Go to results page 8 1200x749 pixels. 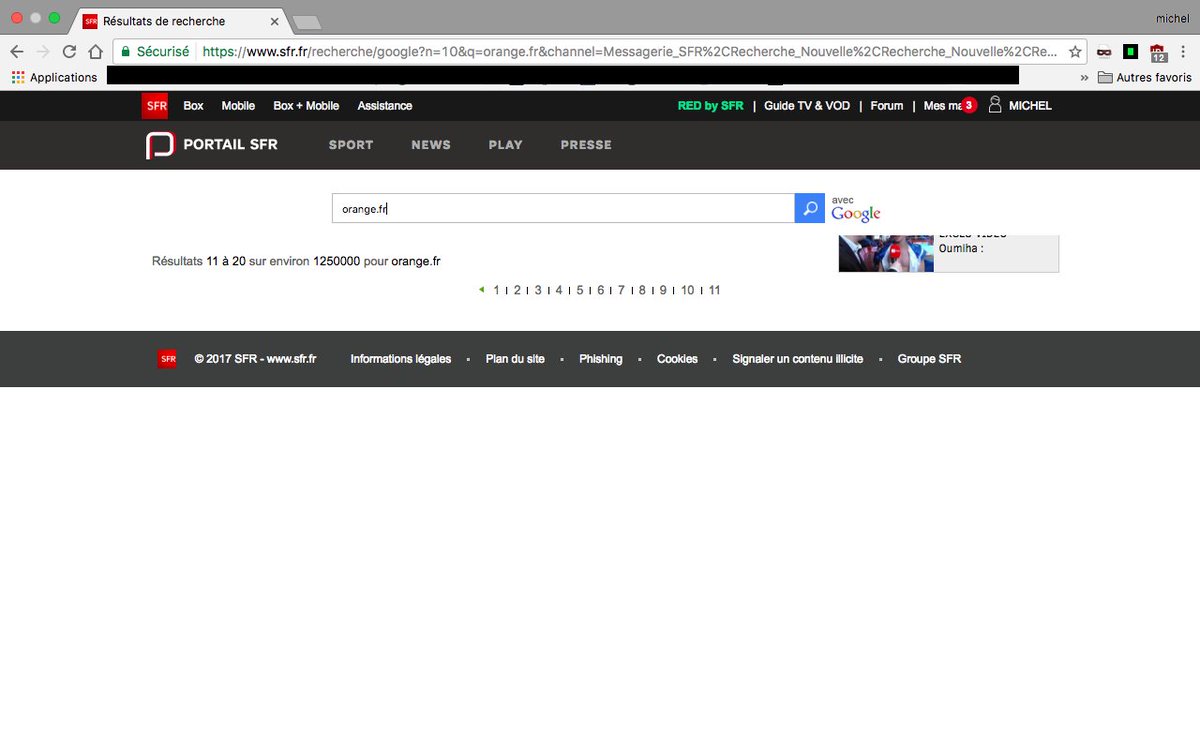pyautogui.click(x=642, y=290)
